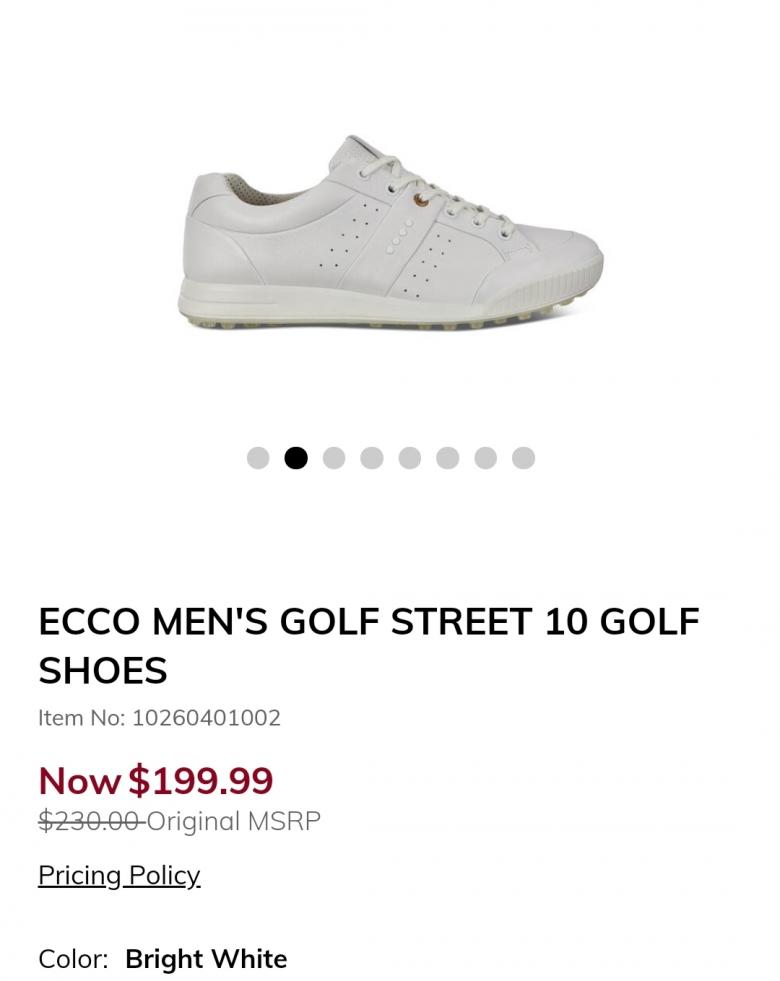
Task: Tap the white ECCO shoe product photo
Action: [390, 235]
